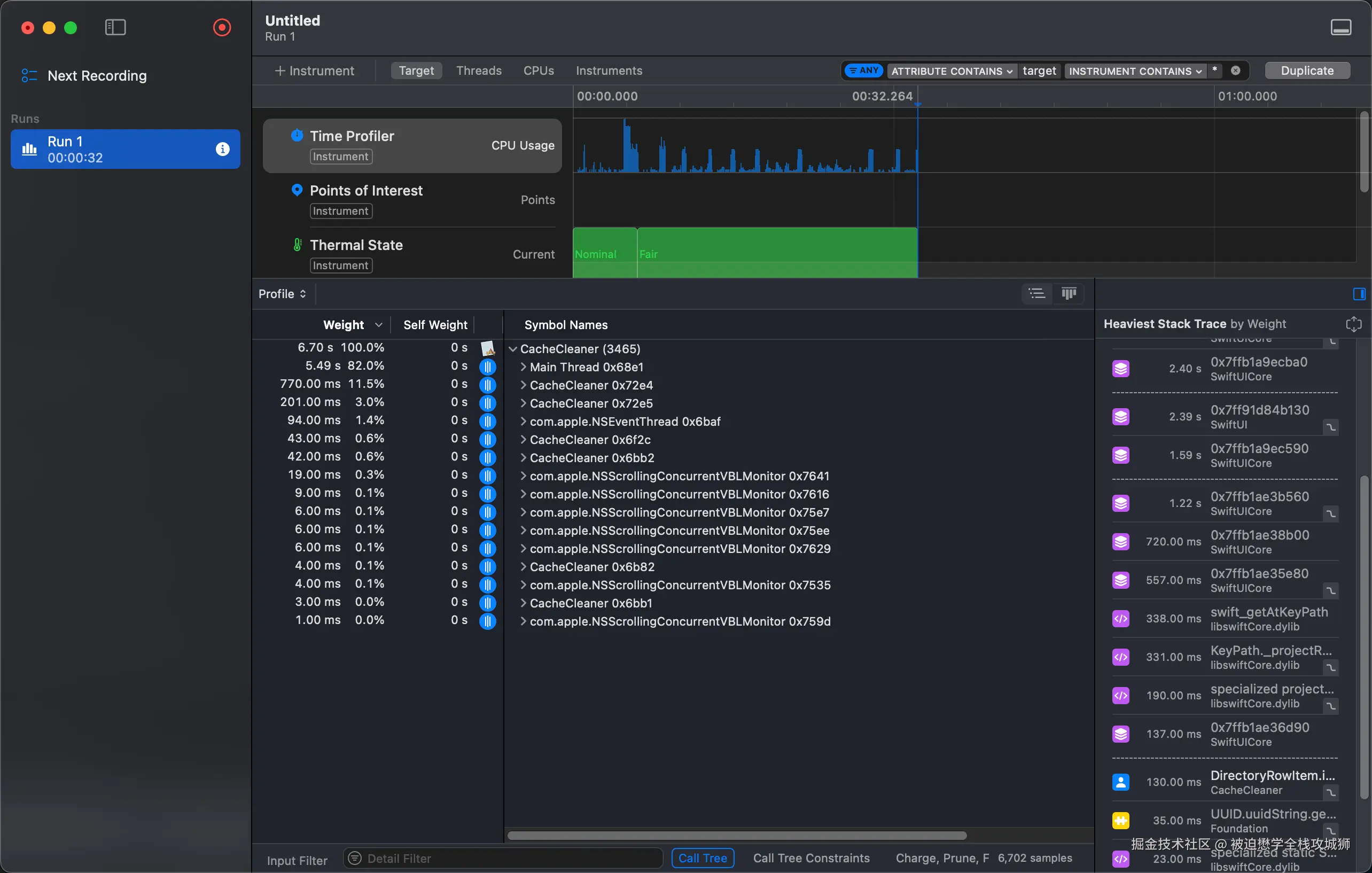Expand the CacheCleaner 0x6b82 thread
1372x873 pixels.
point(523,567)
